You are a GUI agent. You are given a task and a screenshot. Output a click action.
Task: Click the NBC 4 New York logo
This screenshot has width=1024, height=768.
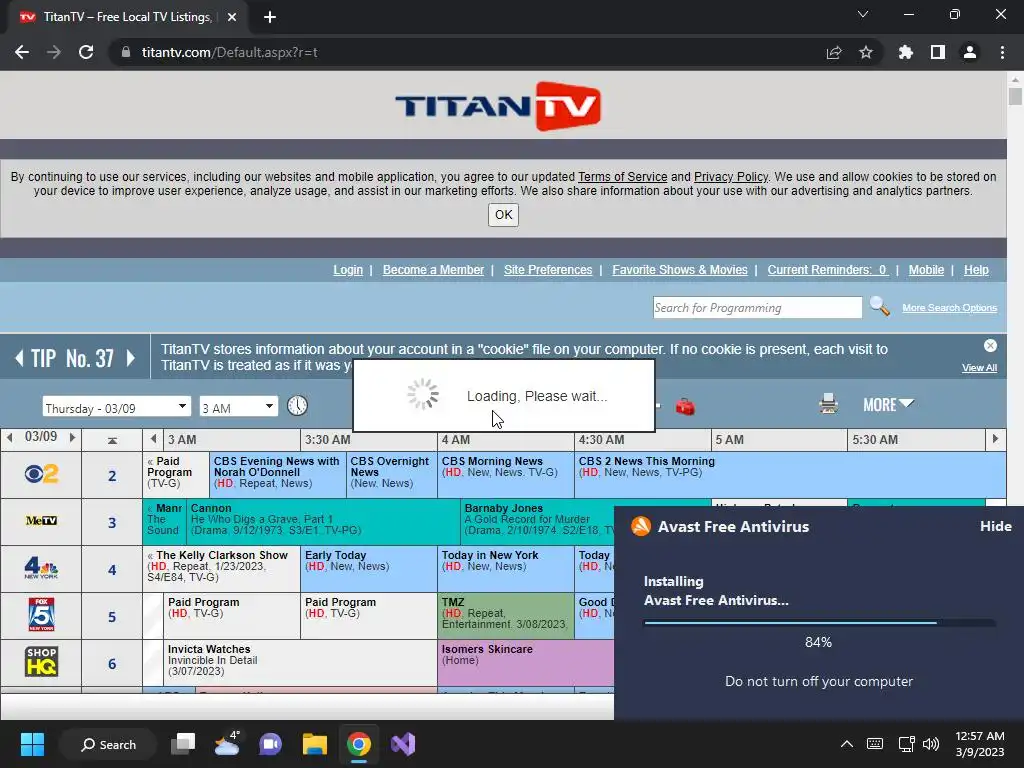(x=41, y=568)
